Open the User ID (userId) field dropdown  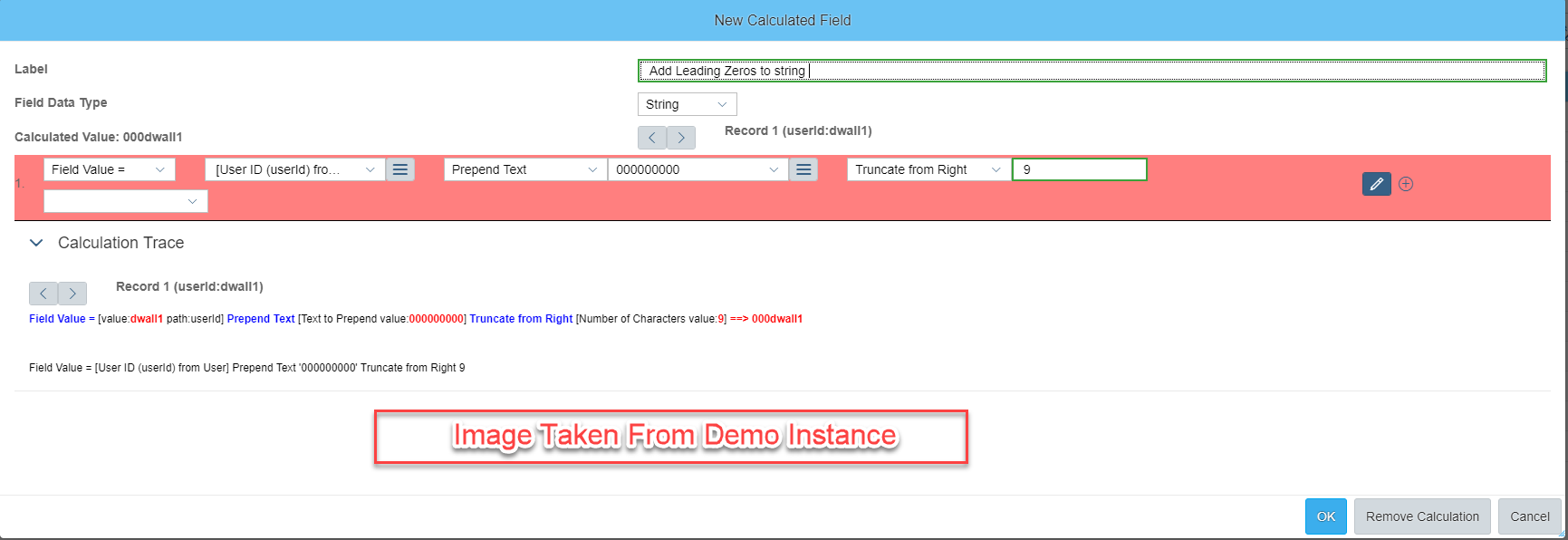295,169
